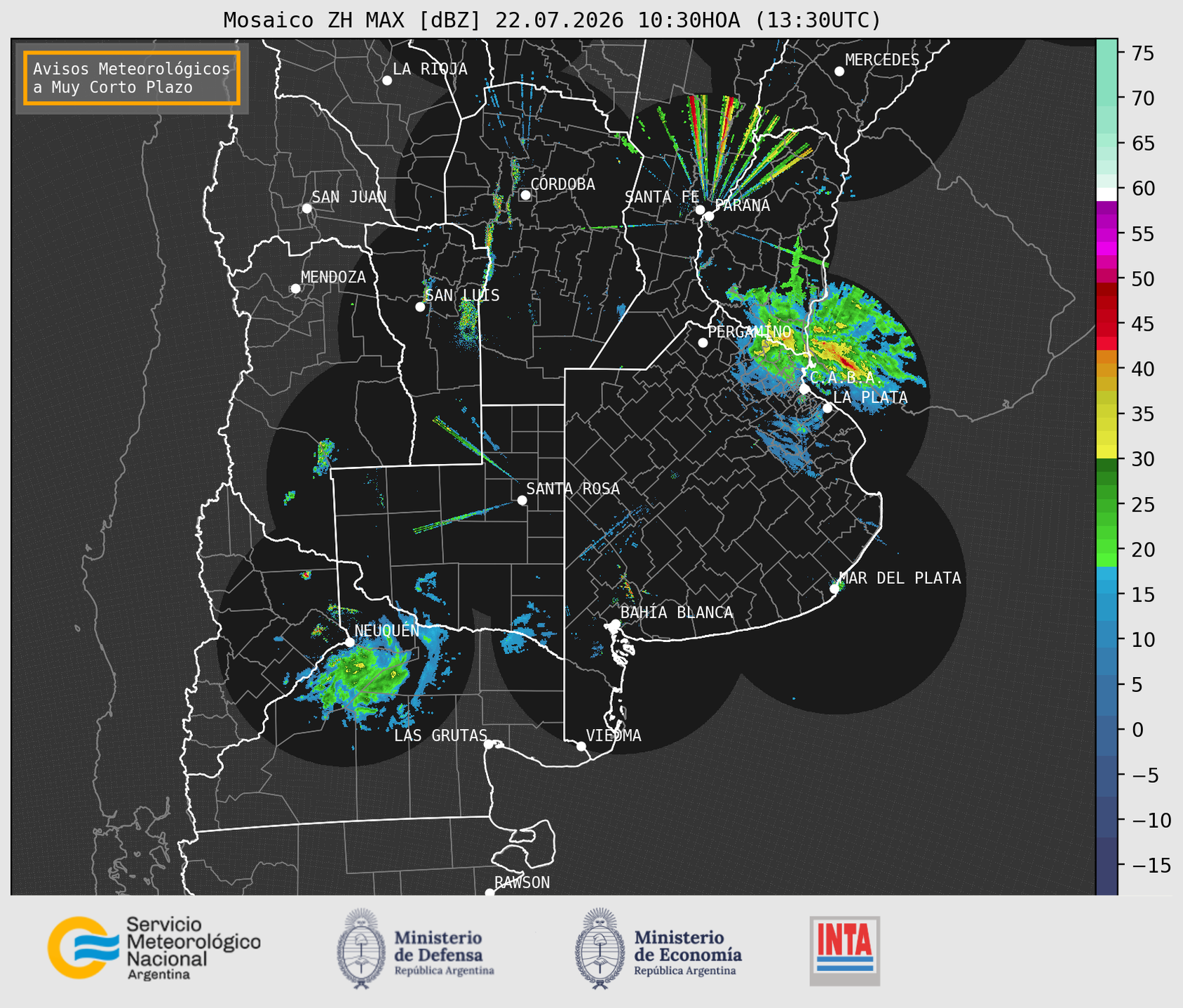Click the Servicio Meteorológico Nacional logo
Image resolution: width=1183 pixels, height=1008 pixels.
[154, 948]
